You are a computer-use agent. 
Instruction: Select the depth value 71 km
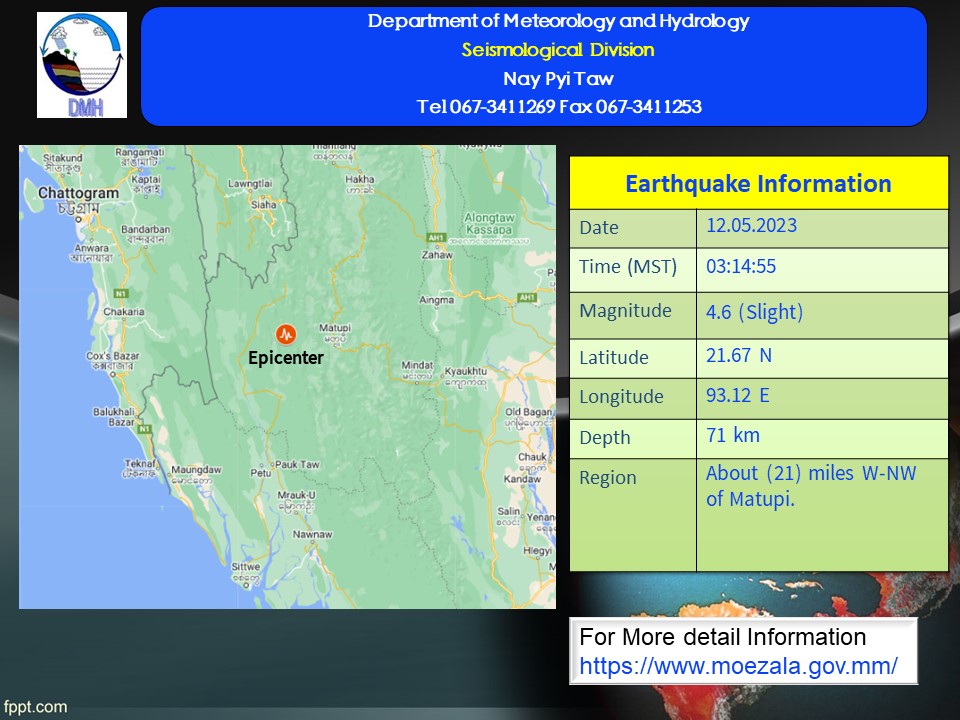pos(733,435)
